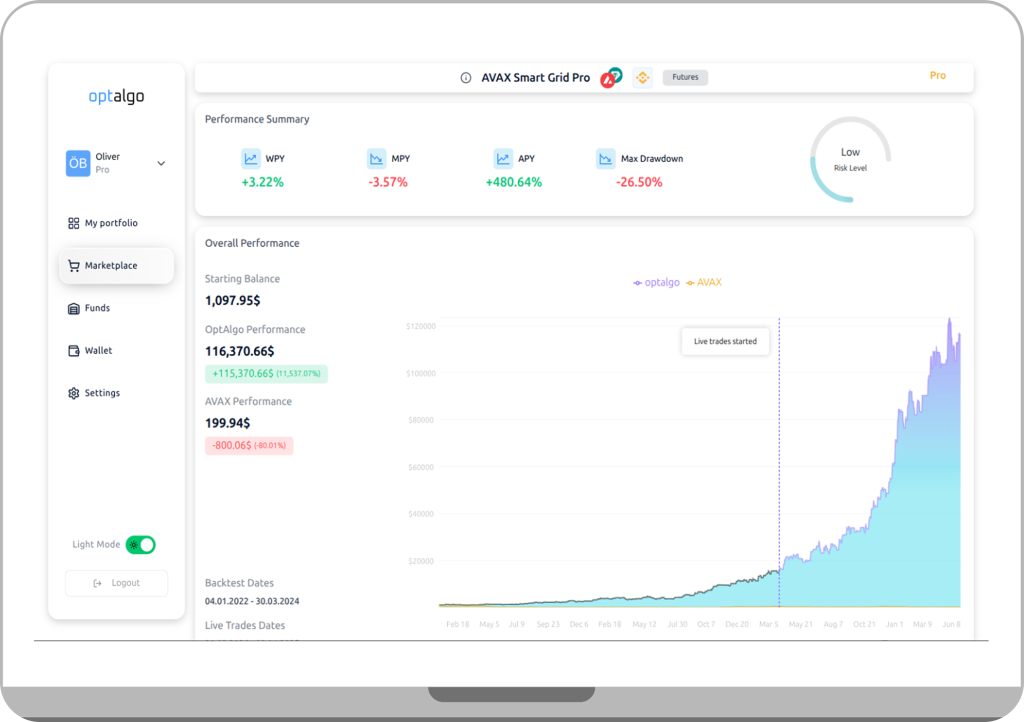Image resolution: width=1024 pixels, height=722 pixels.
Task: Open Settings from the sidebar
Action: point(101,394)
